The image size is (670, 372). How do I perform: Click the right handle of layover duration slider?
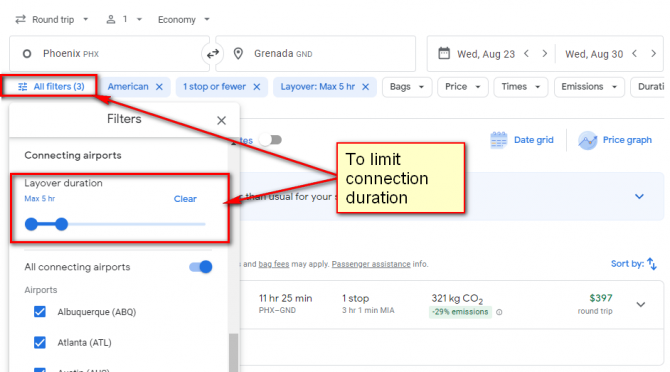tap(62, 224)
